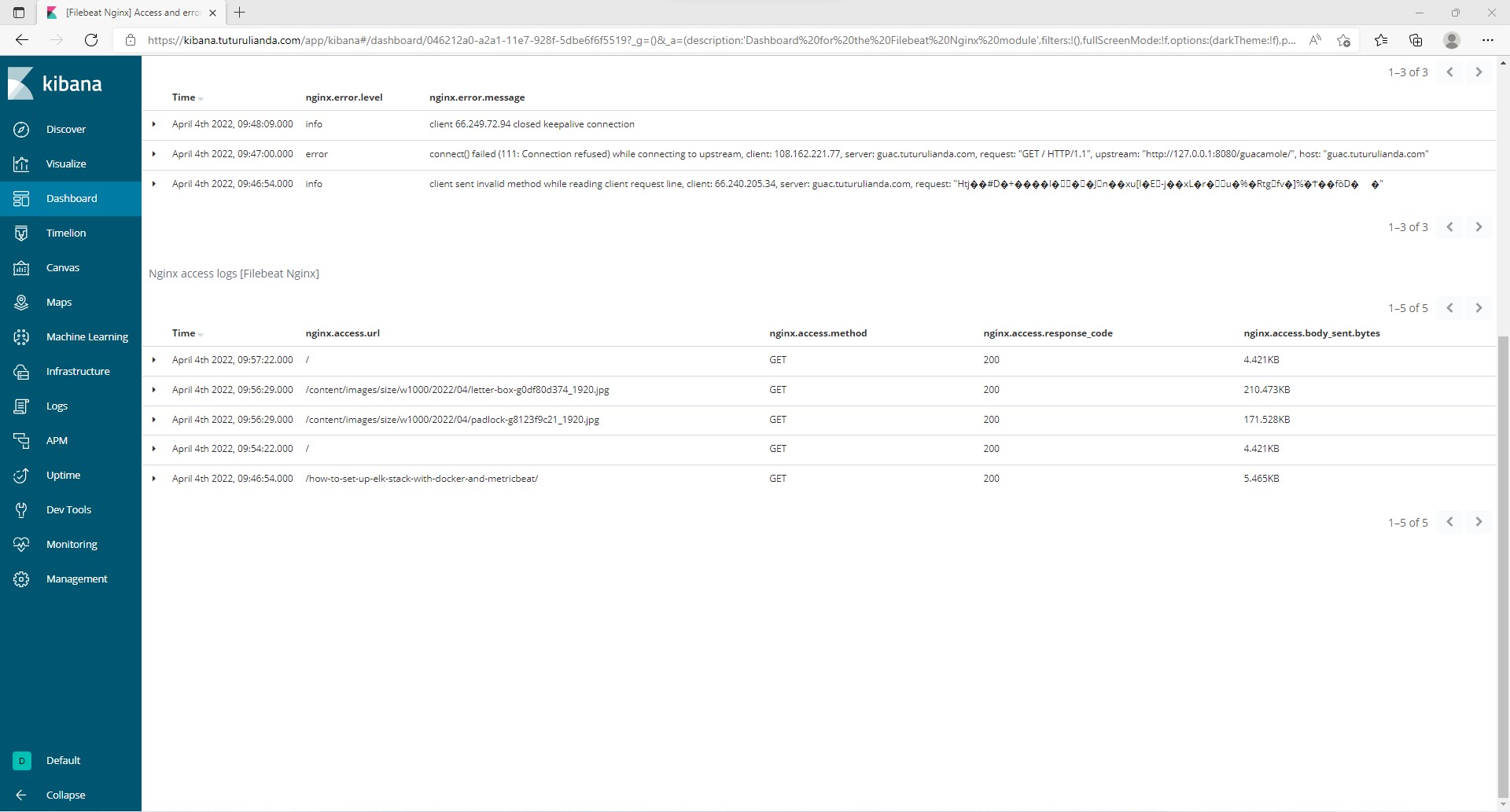Reload the page in browser
This screenshot has height=812, width=1510.
91,39
